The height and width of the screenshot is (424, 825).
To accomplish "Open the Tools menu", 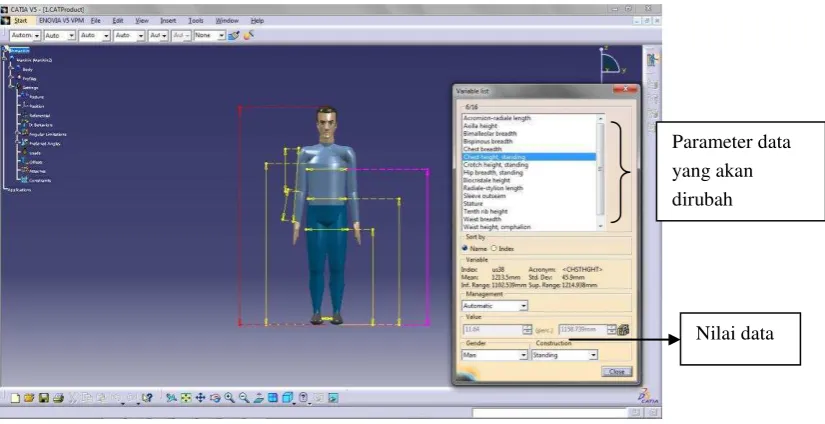I will 196,21.
